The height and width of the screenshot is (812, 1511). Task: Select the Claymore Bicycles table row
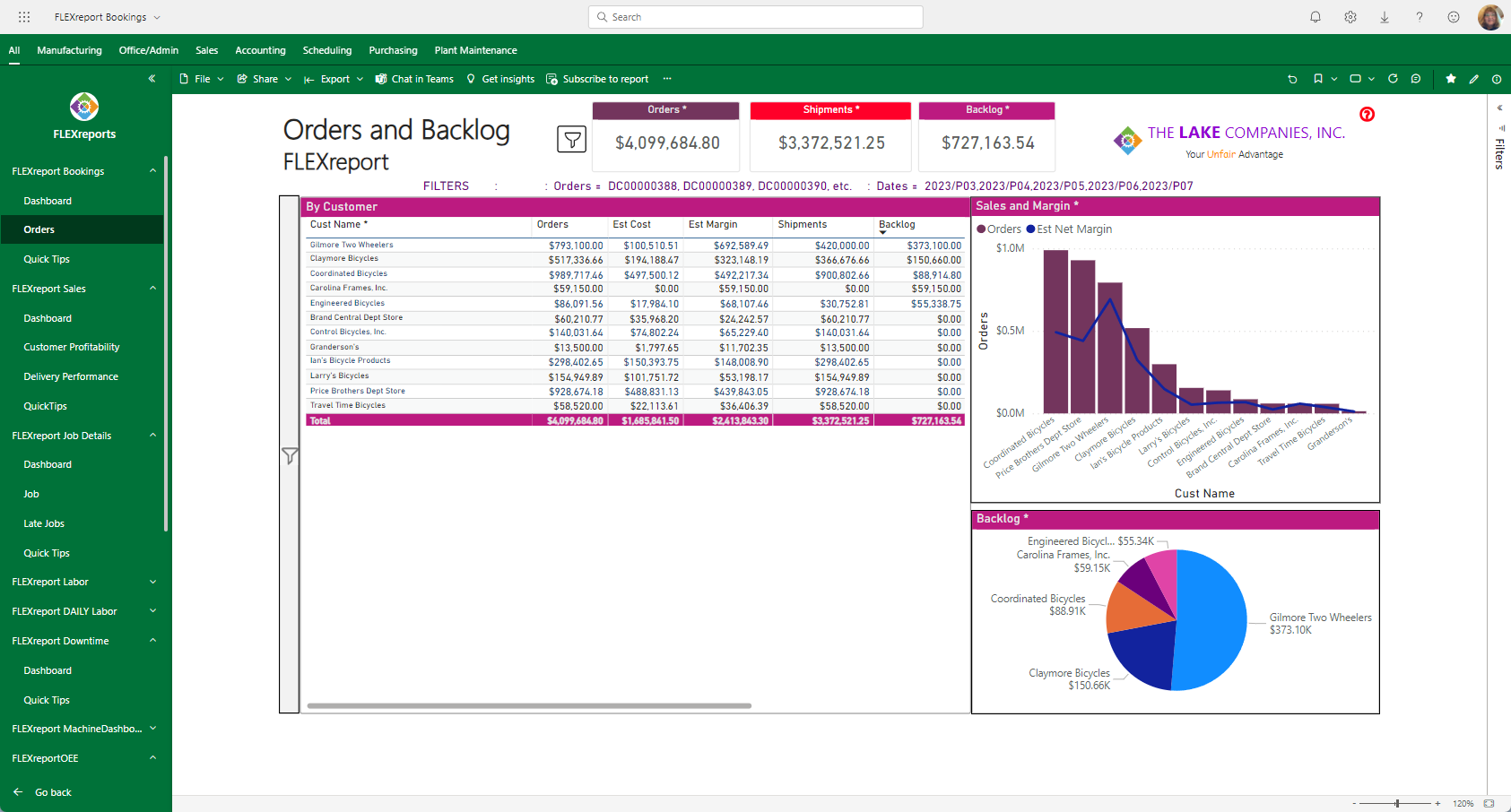635,259
